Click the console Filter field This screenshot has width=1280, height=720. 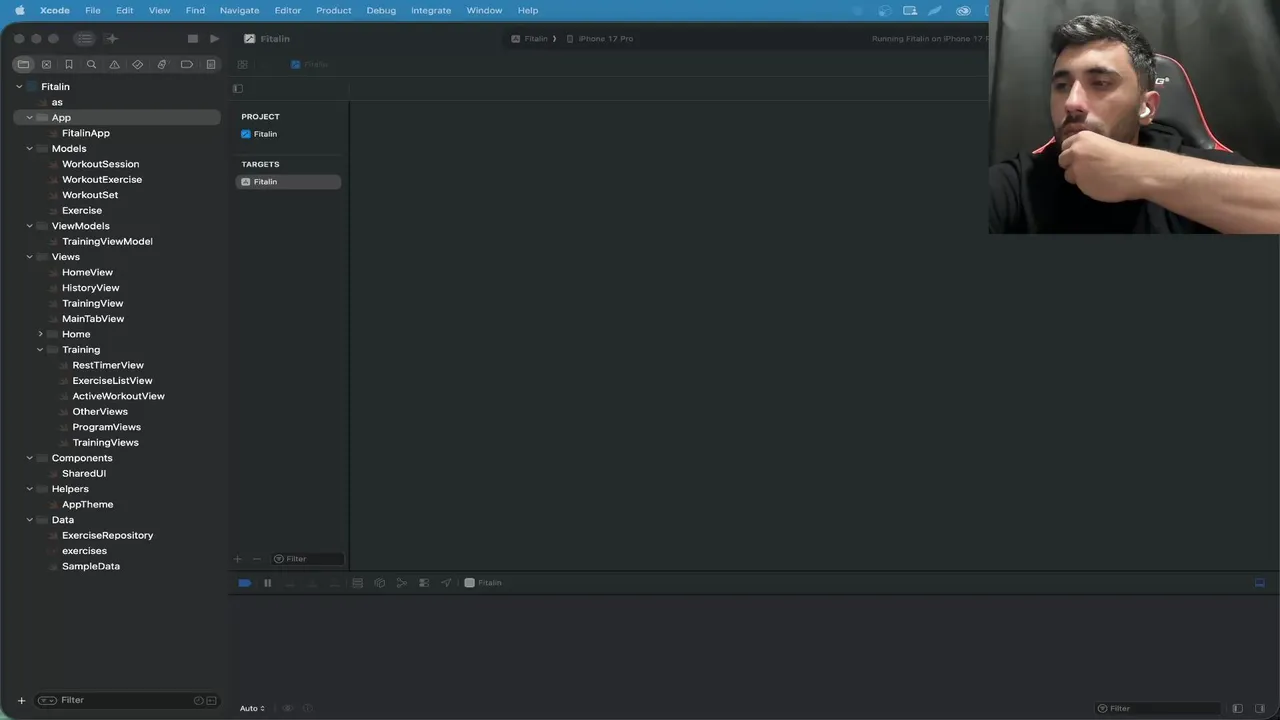[x=1157, y=708]
